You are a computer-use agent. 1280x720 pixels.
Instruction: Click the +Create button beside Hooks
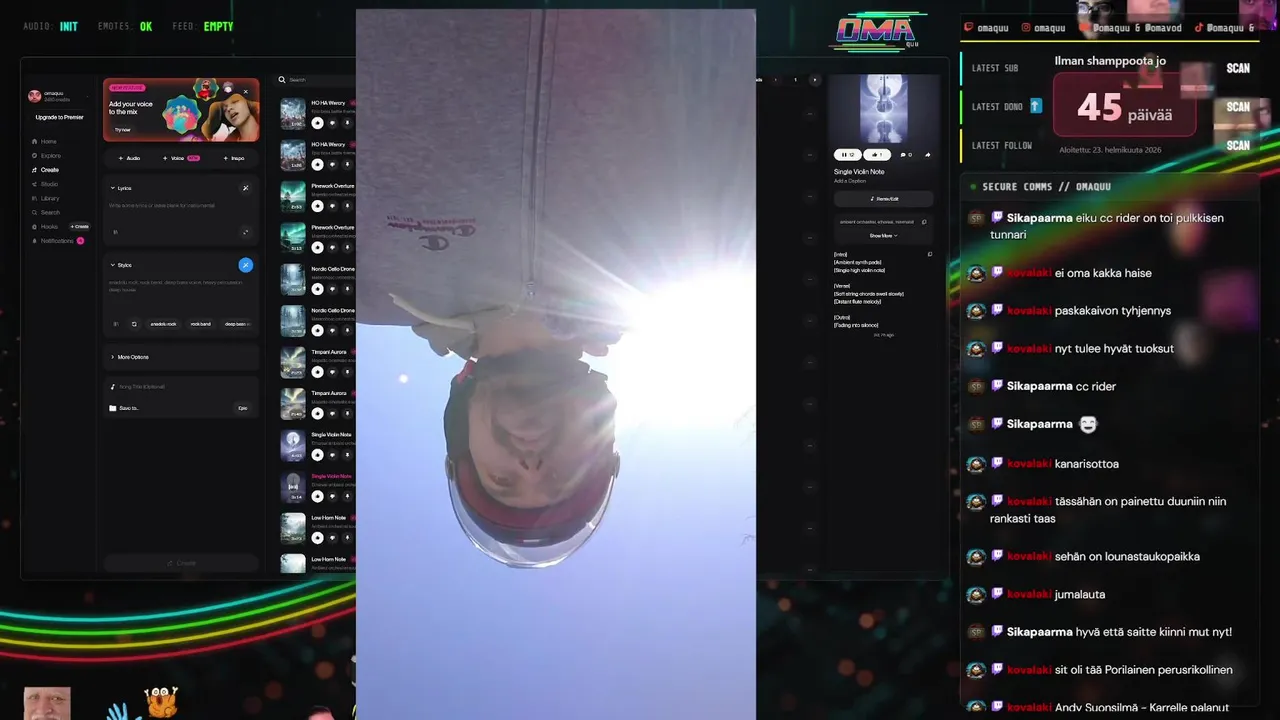coord(79,227)
